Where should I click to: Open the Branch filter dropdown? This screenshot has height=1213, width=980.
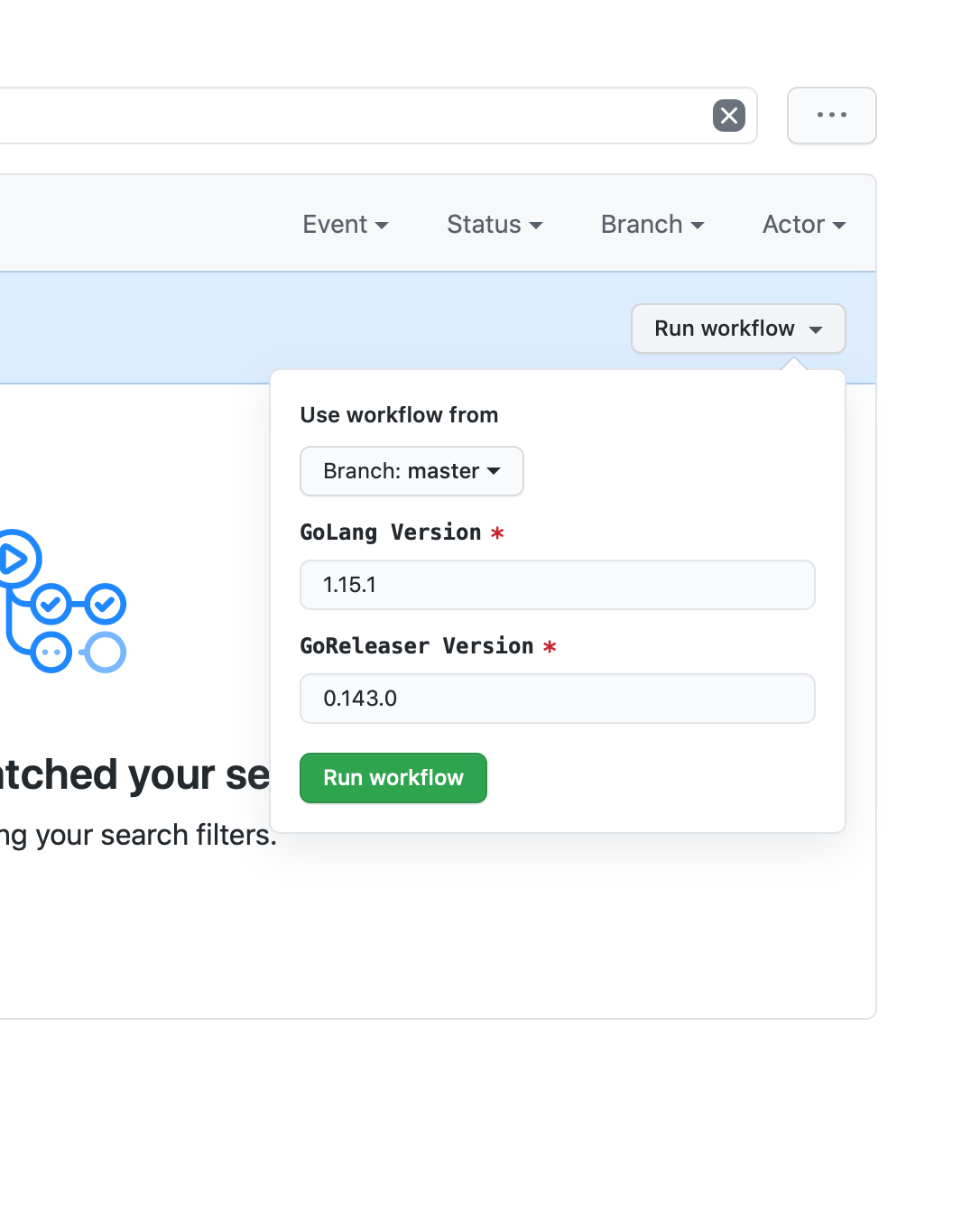coord(652,224)
